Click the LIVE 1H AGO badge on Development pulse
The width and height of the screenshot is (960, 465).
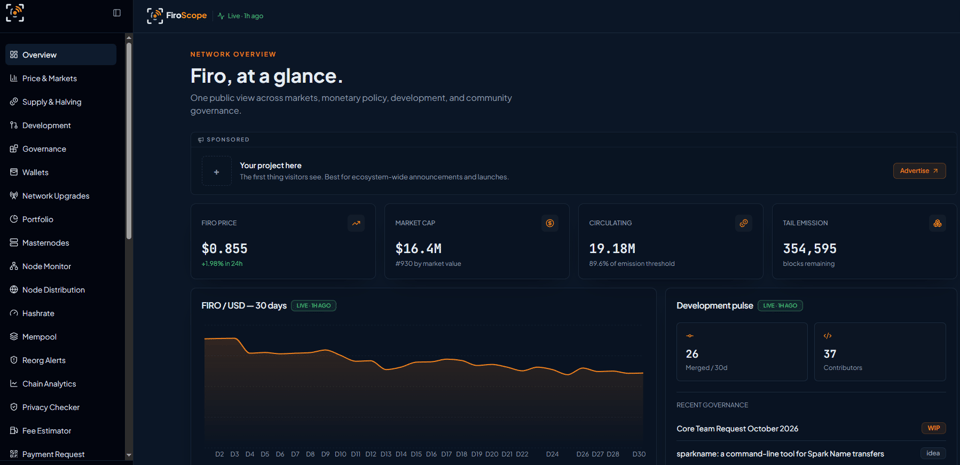(x=780, y=305)
